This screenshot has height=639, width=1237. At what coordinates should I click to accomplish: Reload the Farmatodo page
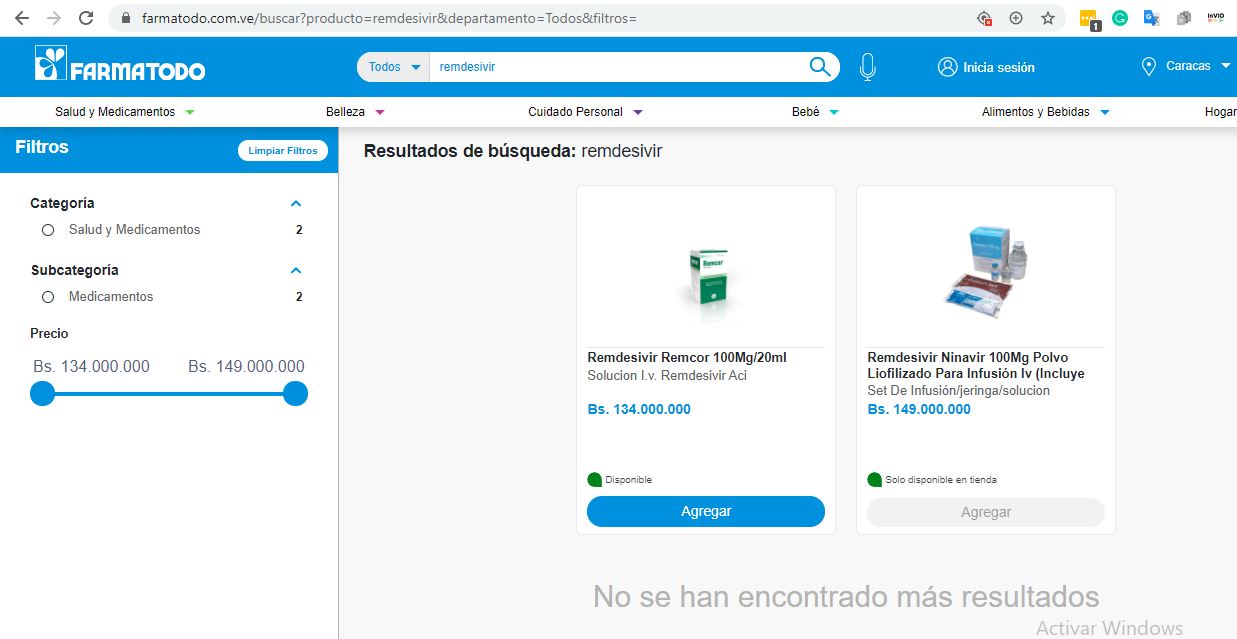(86, 18)
